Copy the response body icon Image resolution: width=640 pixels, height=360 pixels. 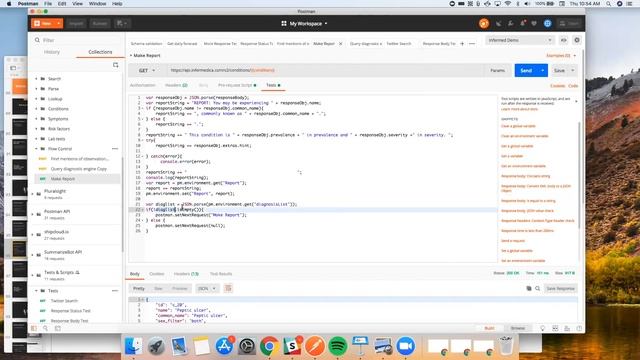point(529,289)
